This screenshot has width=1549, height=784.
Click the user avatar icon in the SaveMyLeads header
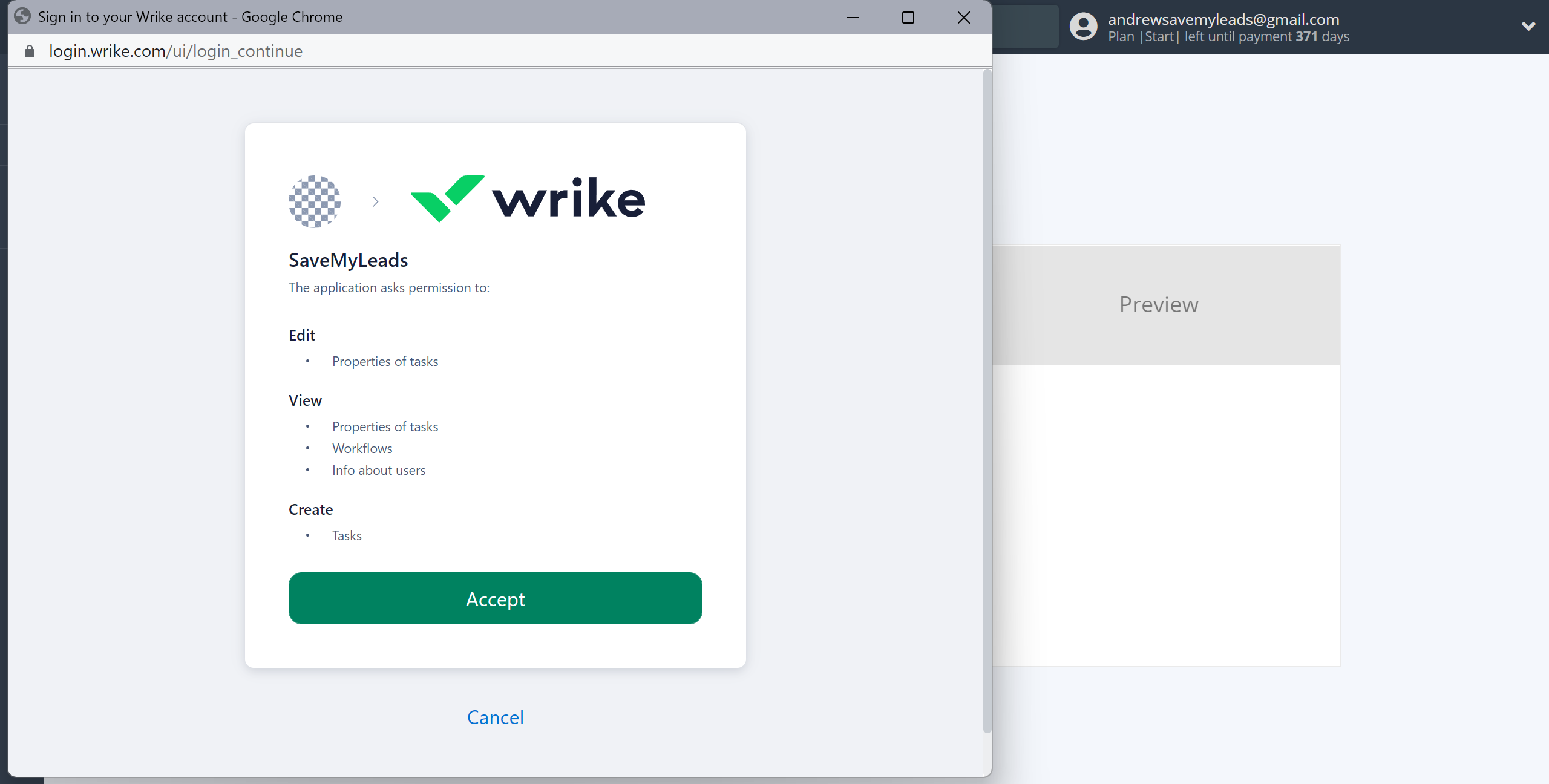[x=1083, y=27]
